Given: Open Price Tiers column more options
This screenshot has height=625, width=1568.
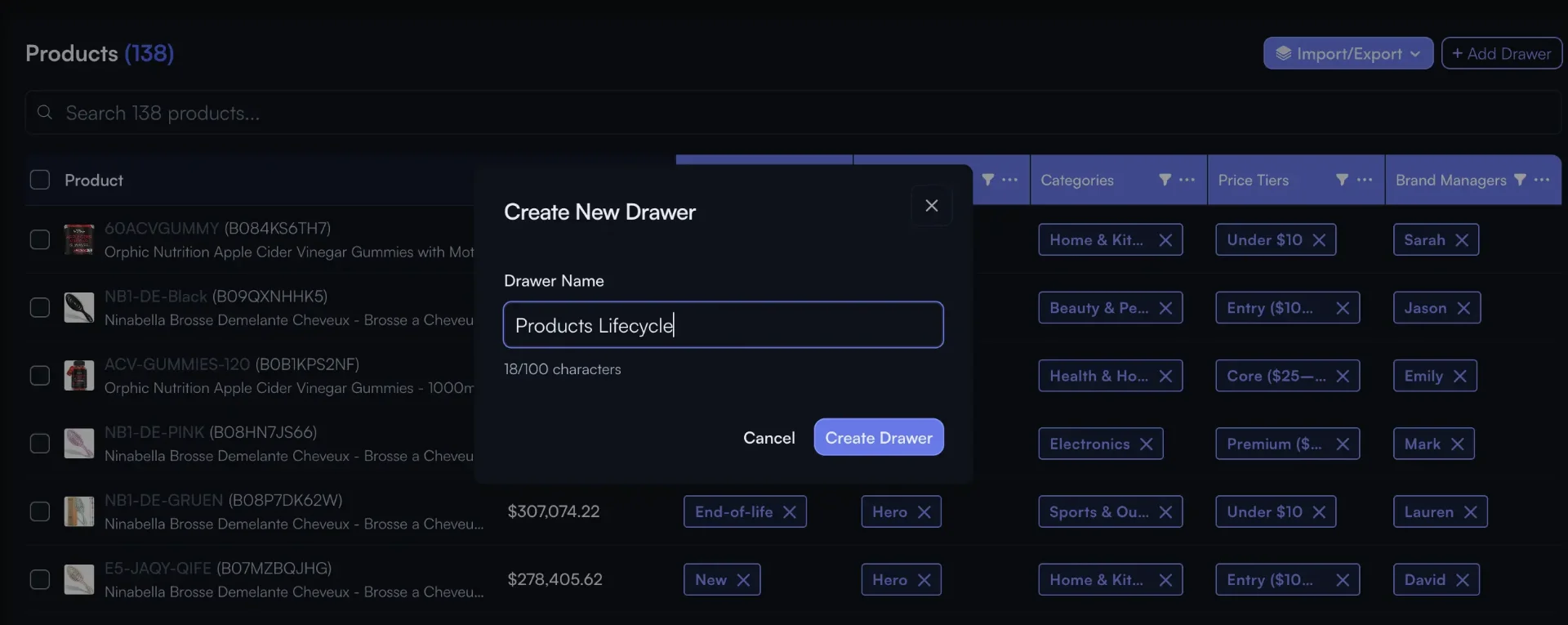Looking at the screenshot, I should click(1365, 180).
